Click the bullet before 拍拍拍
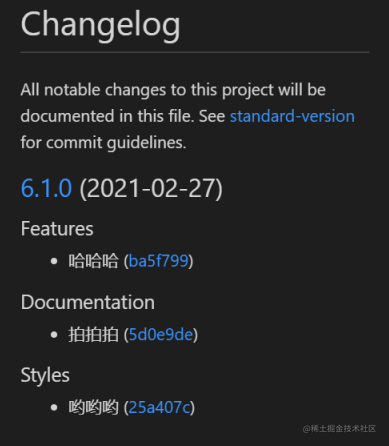The height and width of the screenshot is (446, 389). [x=54, y=335]
